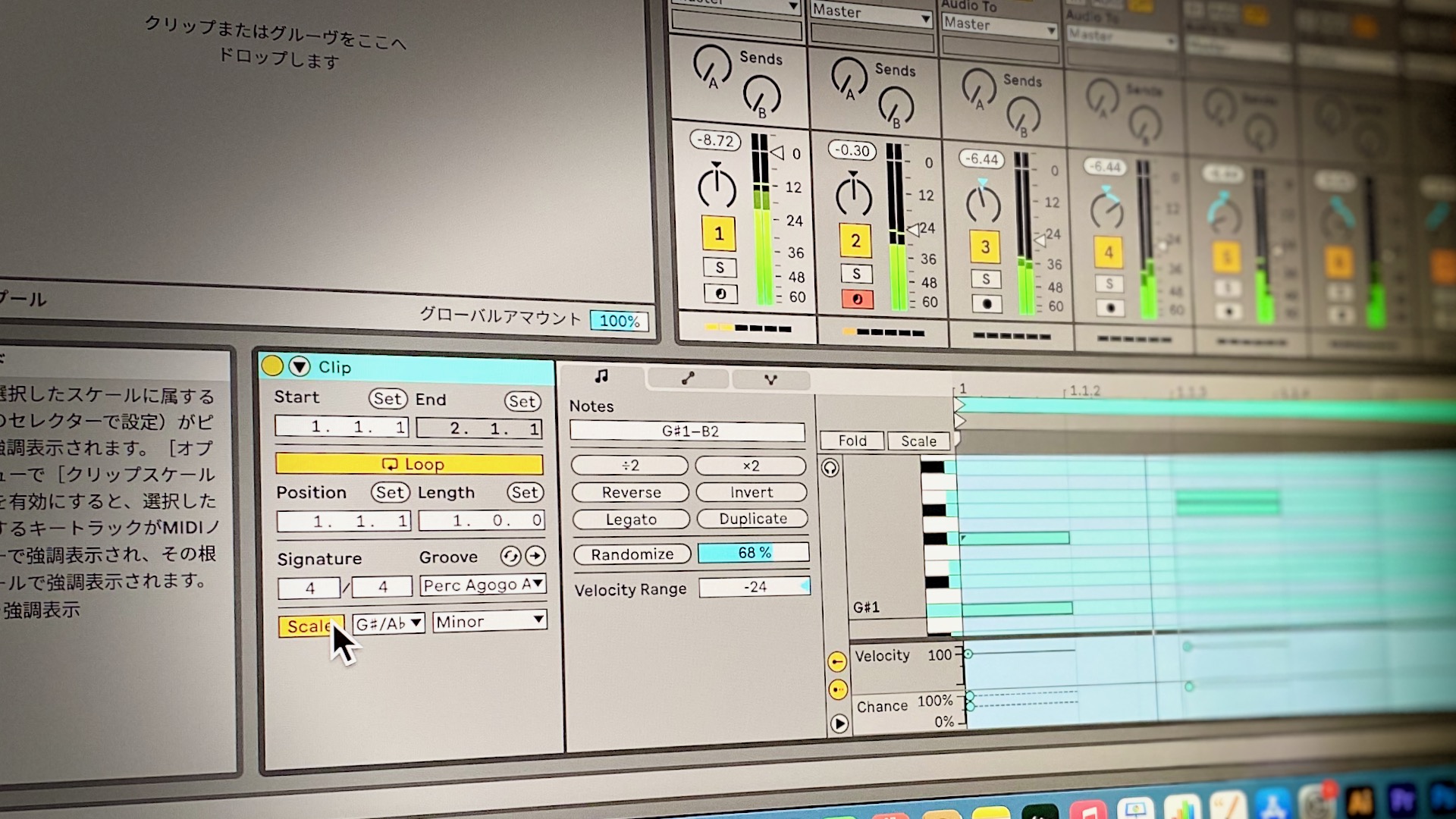
Task: Click the Invert notes button
Action: (752, 492)
